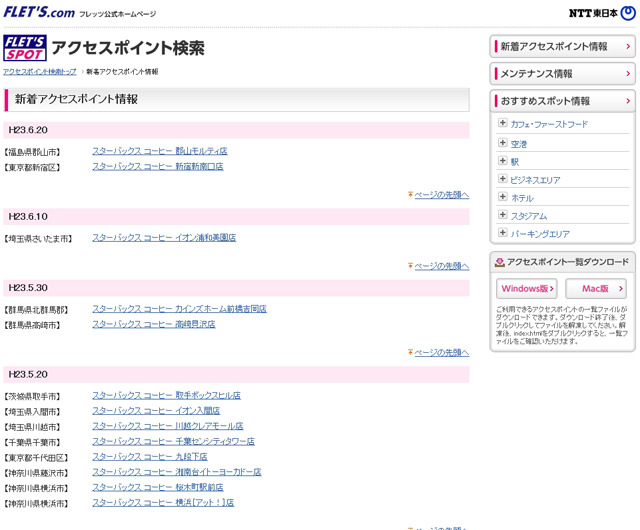This screenshot has height=530, width=640.
Task: Open スターバックス コーヒー 桜木町駅前店 link
Action: pyautogui.click(x=158, y=488)
